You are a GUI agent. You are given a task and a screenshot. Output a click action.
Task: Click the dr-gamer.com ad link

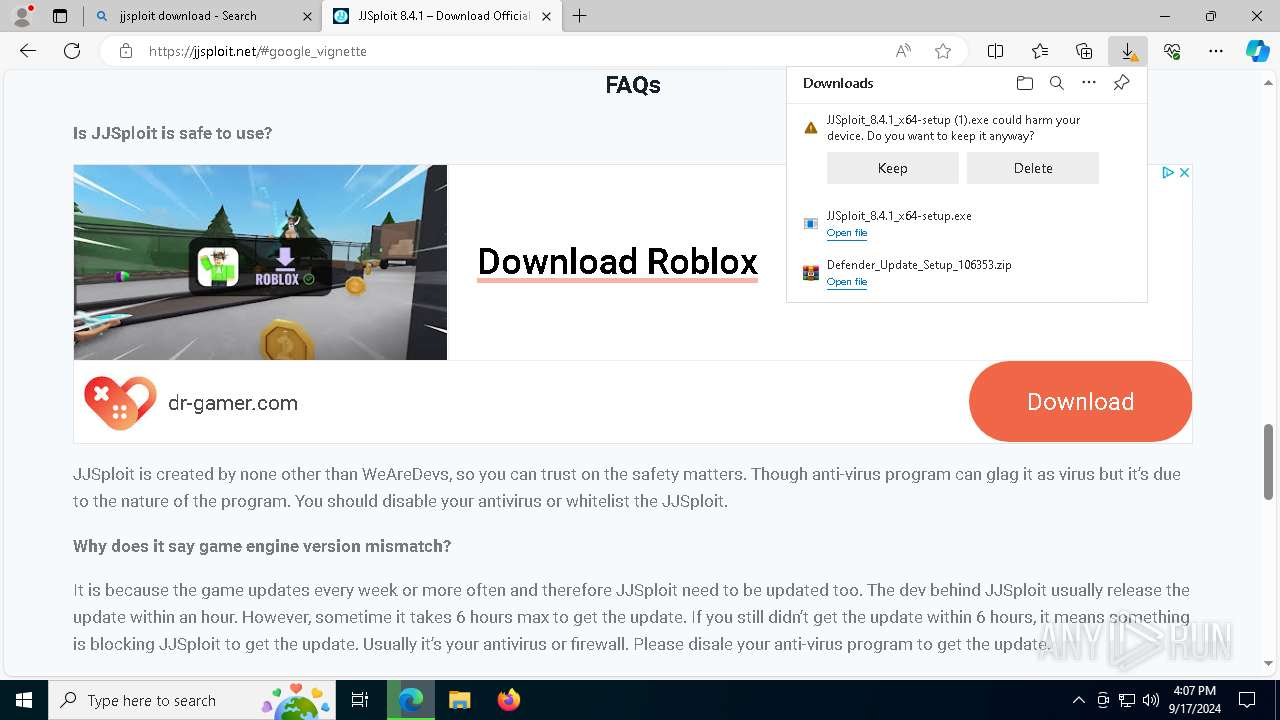click(233, 403)
